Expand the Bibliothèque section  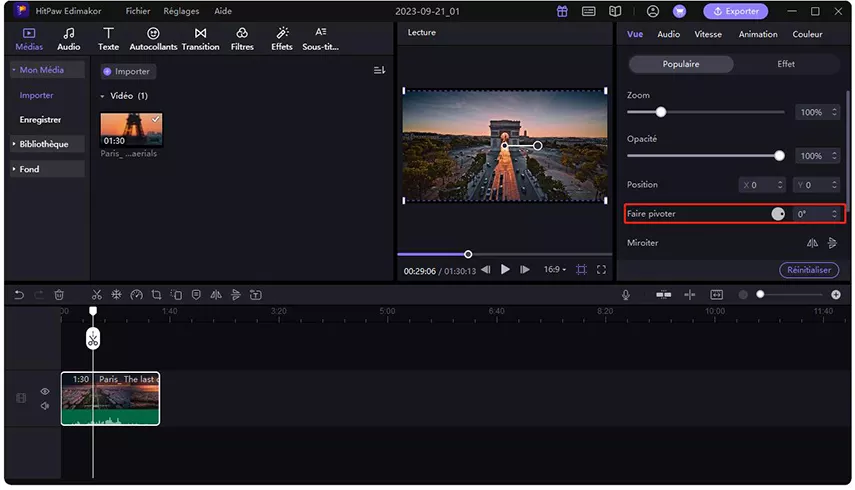click(x=14, y=144)
